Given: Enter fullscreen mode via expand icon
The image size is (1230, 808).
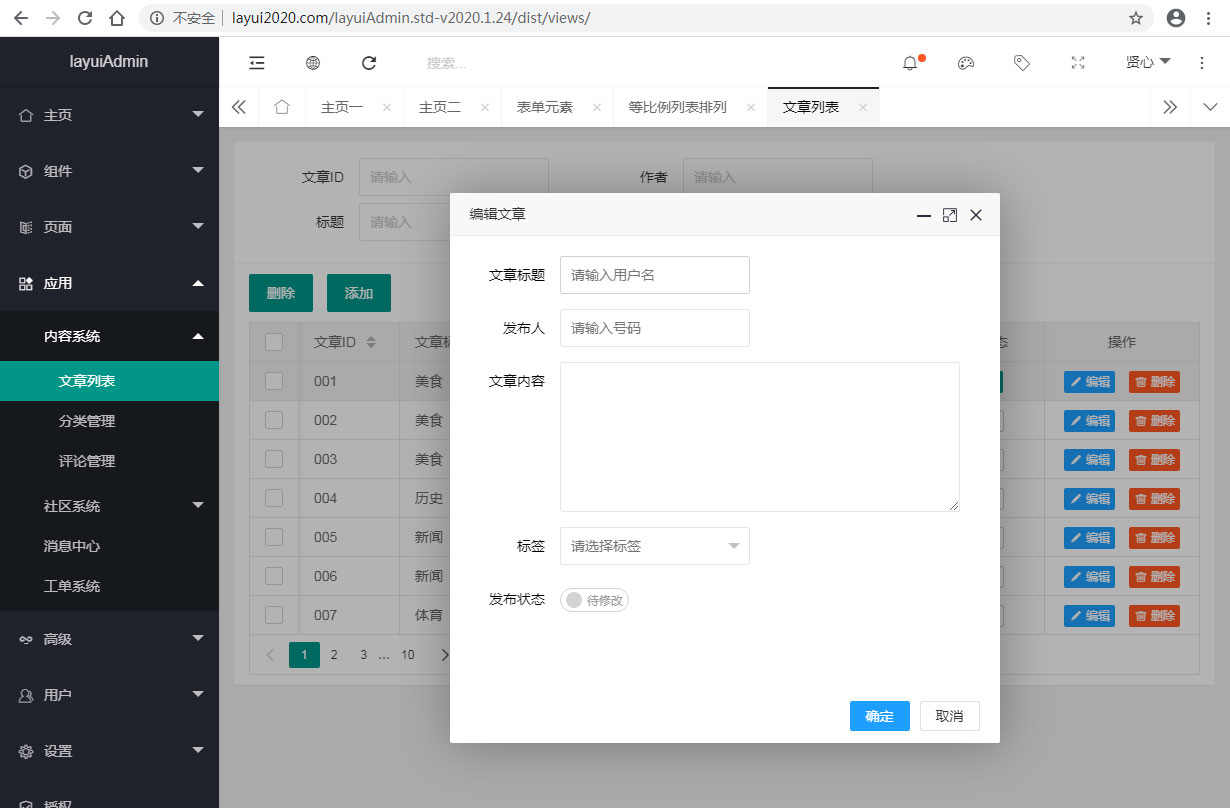Looking at the screenshot, I should pyautogui.click(x=1077, y=62).
